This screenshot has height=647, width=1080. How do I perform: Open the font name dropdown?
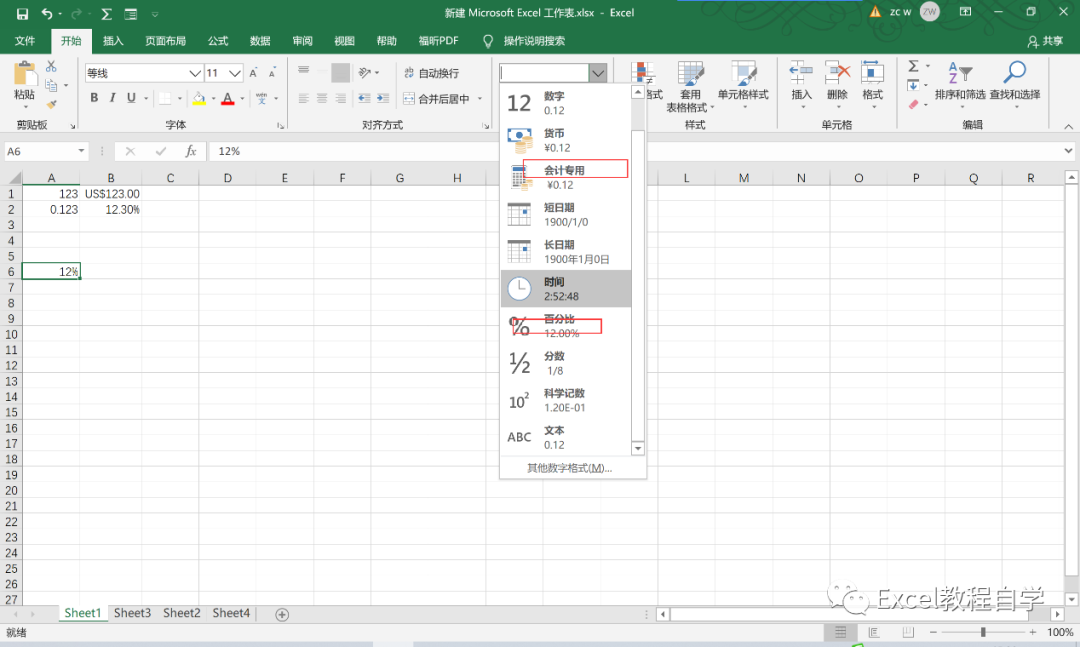coord(195,73)
